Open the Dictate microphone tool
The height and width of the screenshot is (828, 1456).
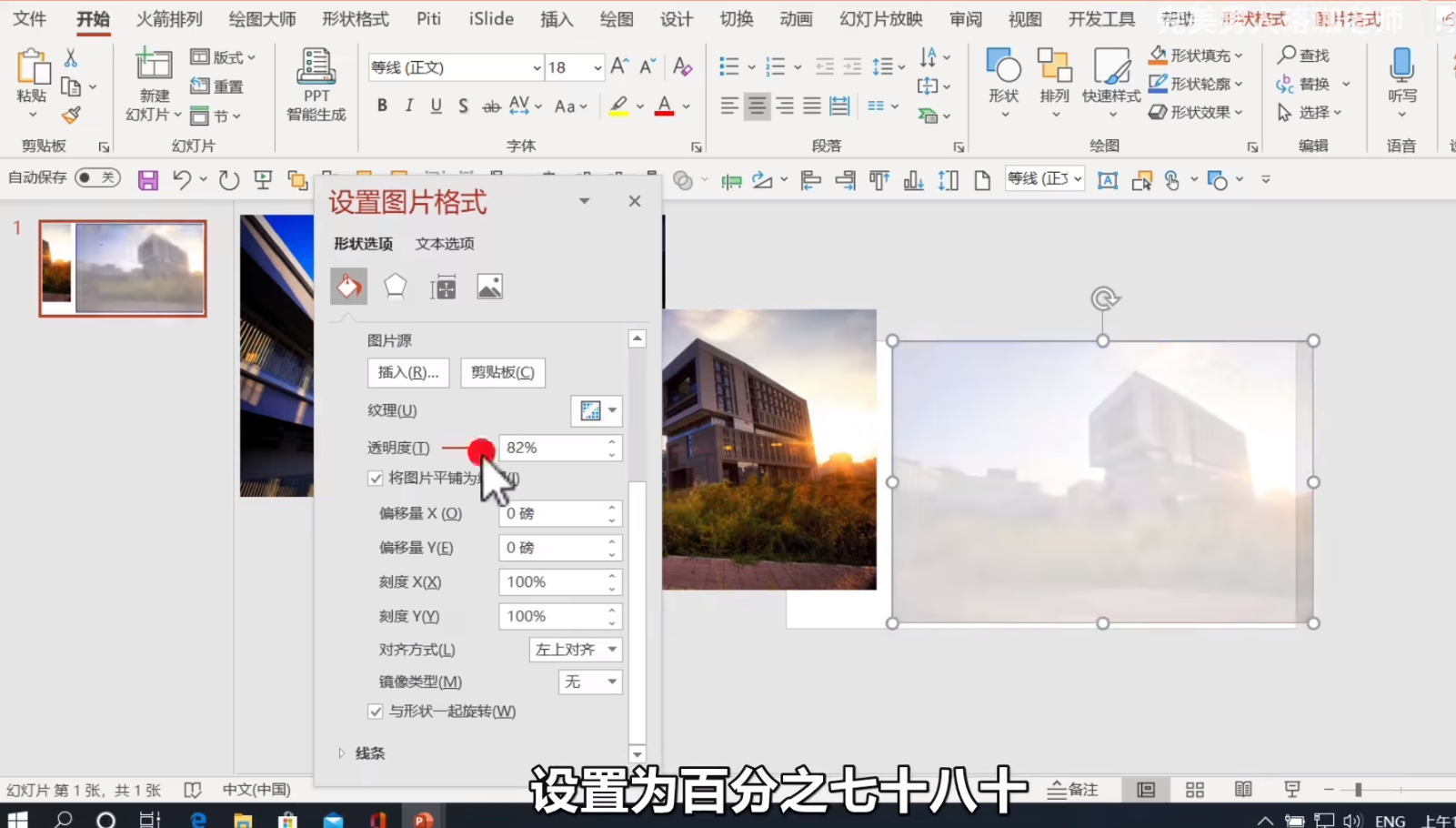tap(1401, 83)
